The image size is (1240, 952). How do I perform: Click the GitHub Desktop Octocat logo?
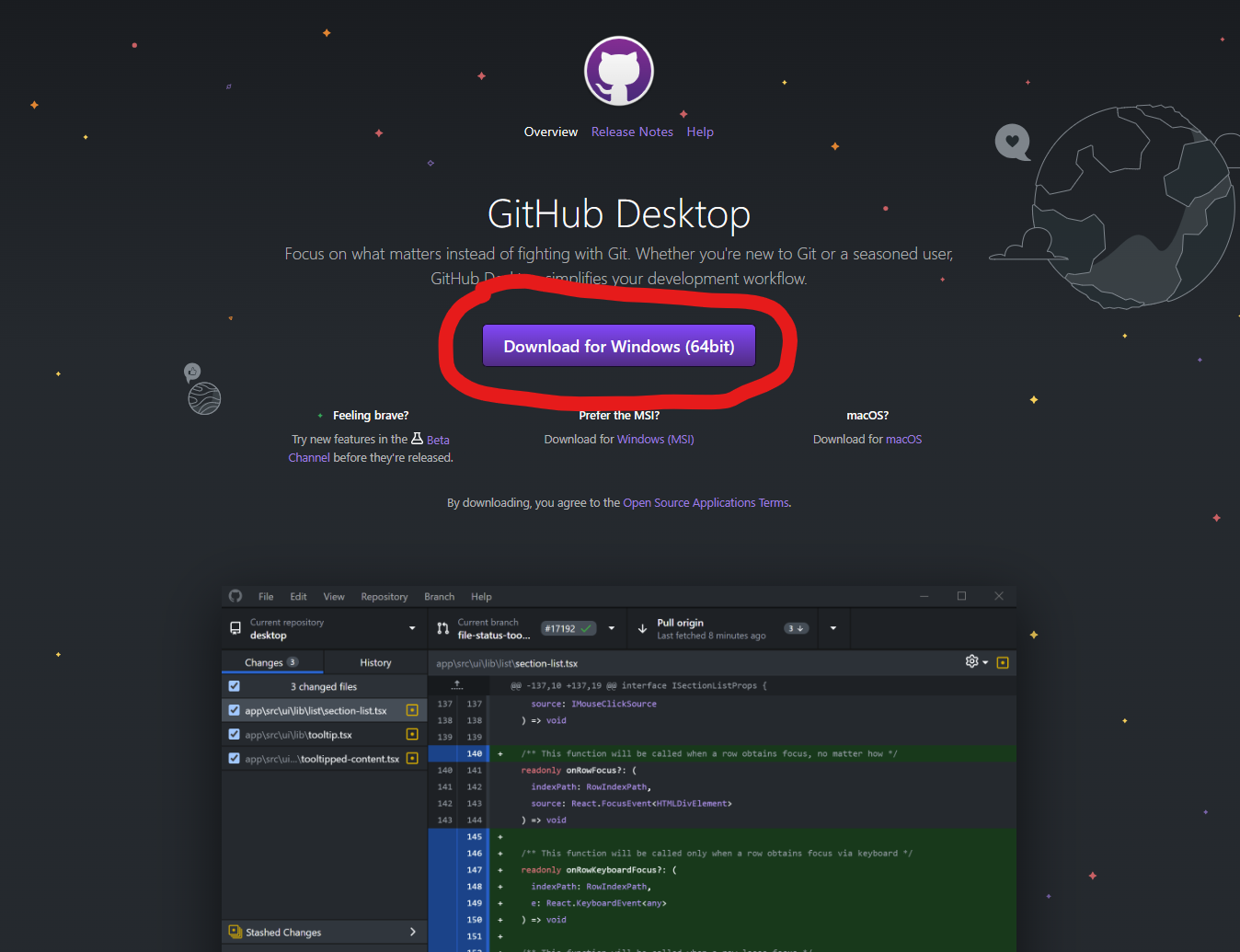(x=619, y=71)
